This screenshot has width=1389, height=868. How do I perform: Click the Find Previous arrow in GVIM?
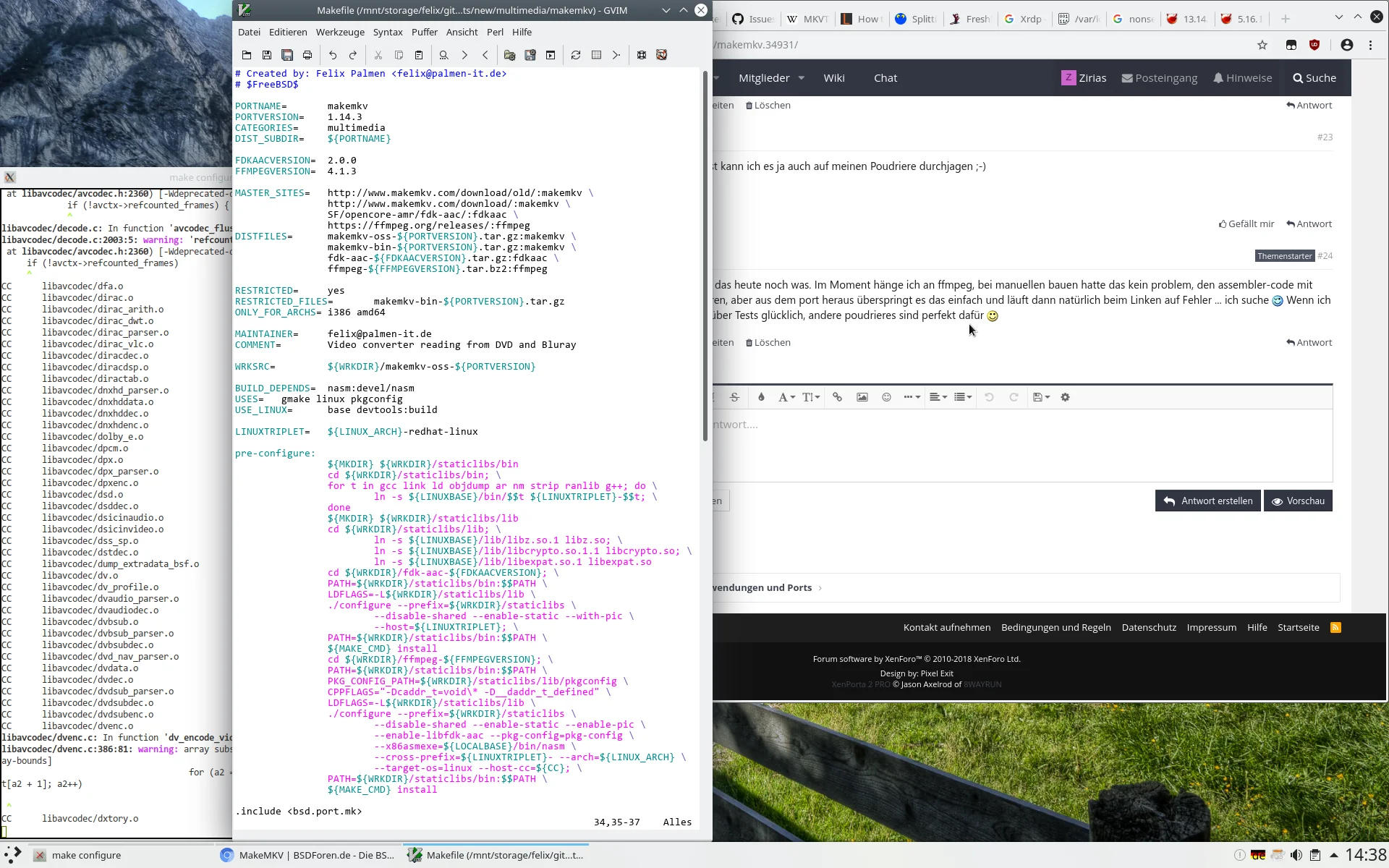pyautogui.click(x=485, y=55)
